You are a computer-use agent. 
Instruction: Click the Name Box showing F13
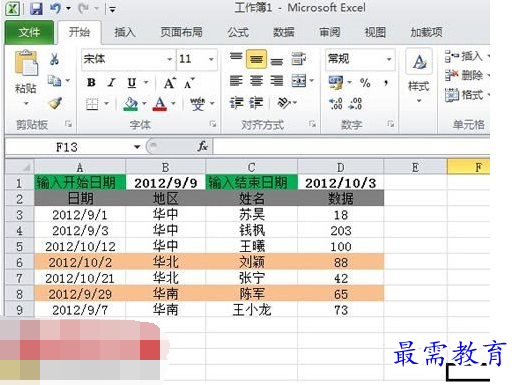(x=67, y=147)
